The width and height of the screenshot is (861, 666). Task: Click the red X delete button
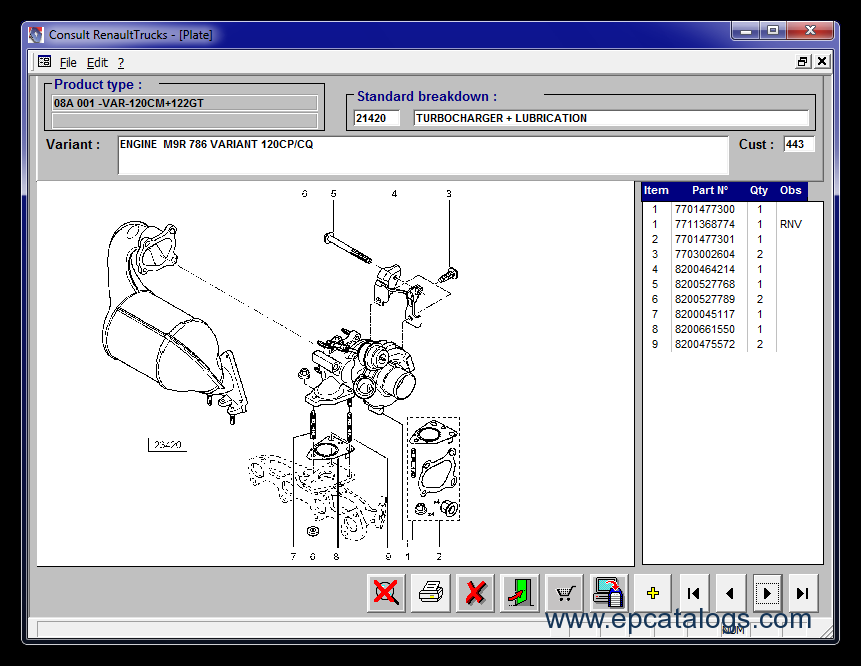475,593
